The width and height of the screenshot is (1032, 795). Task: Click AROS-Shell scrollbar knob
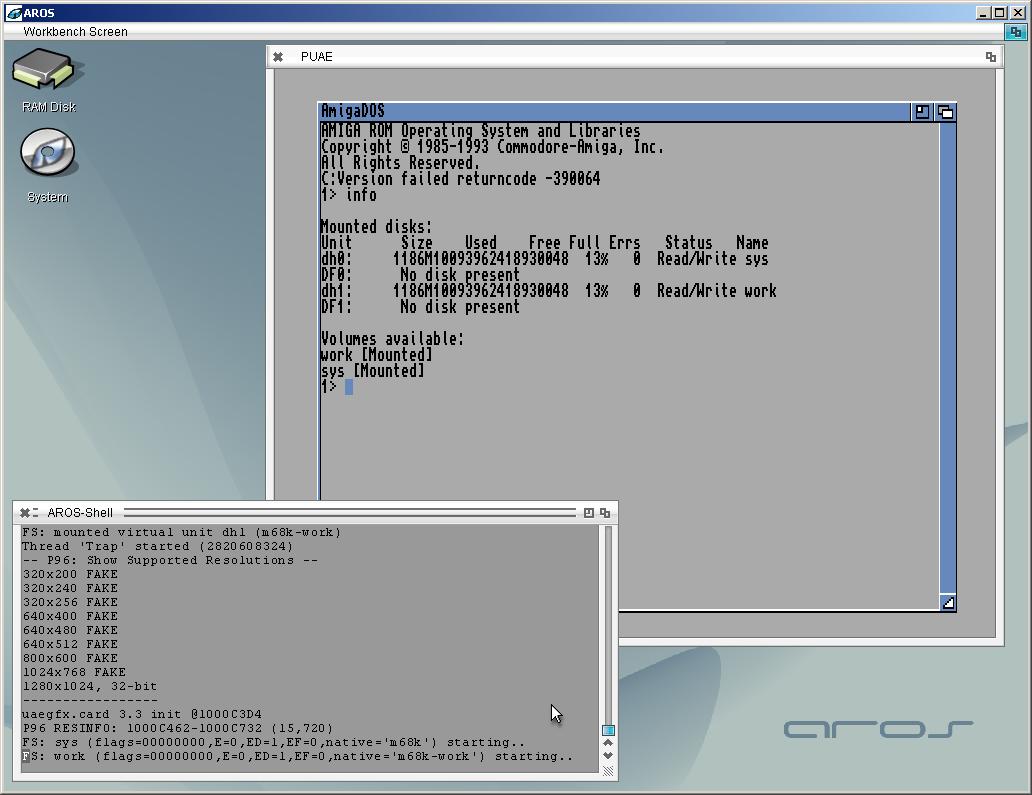click(608, 730)
